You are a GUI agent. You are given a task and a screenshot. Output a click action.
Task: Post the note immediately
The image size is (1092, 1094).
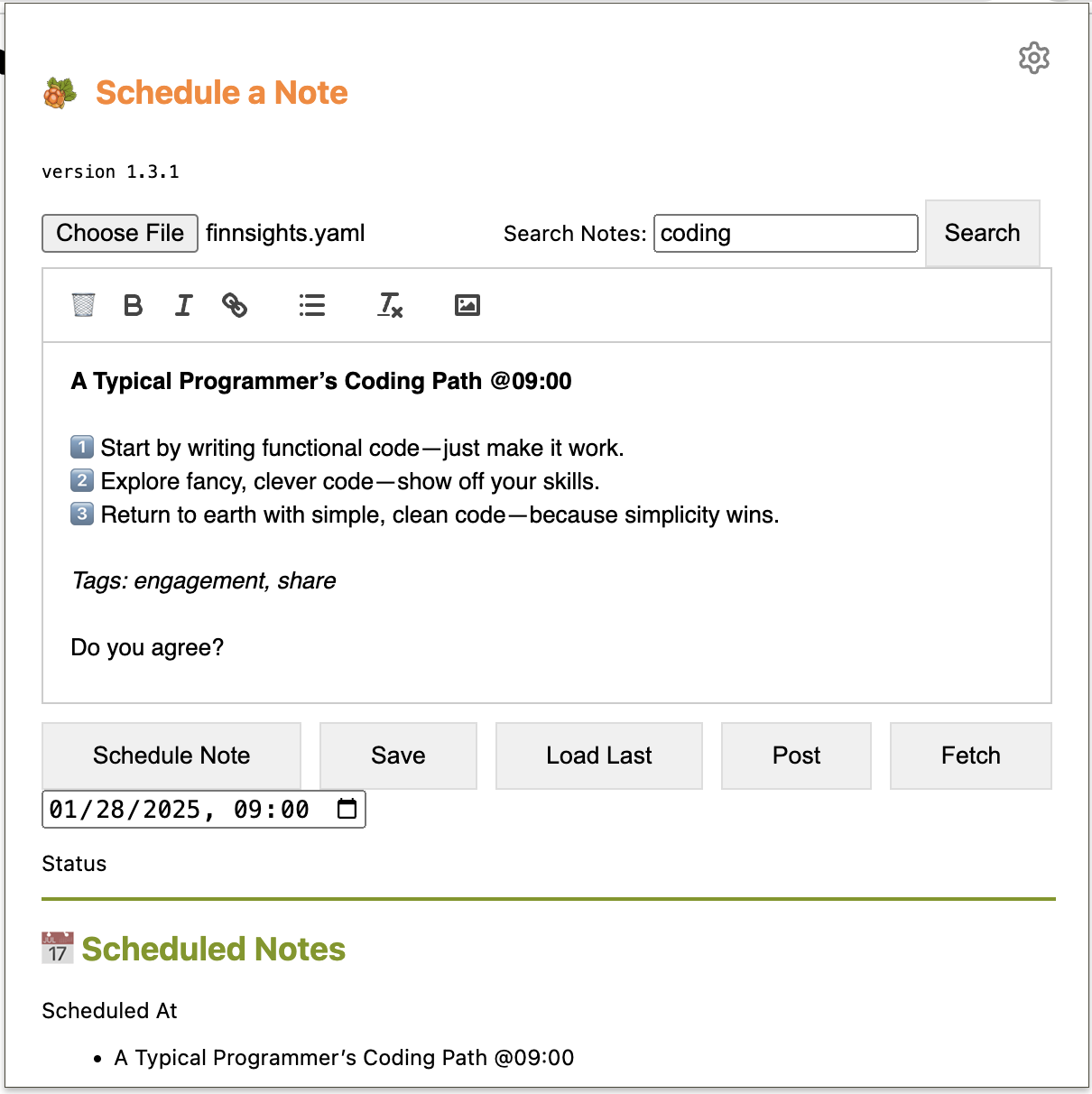pos(796,756)
